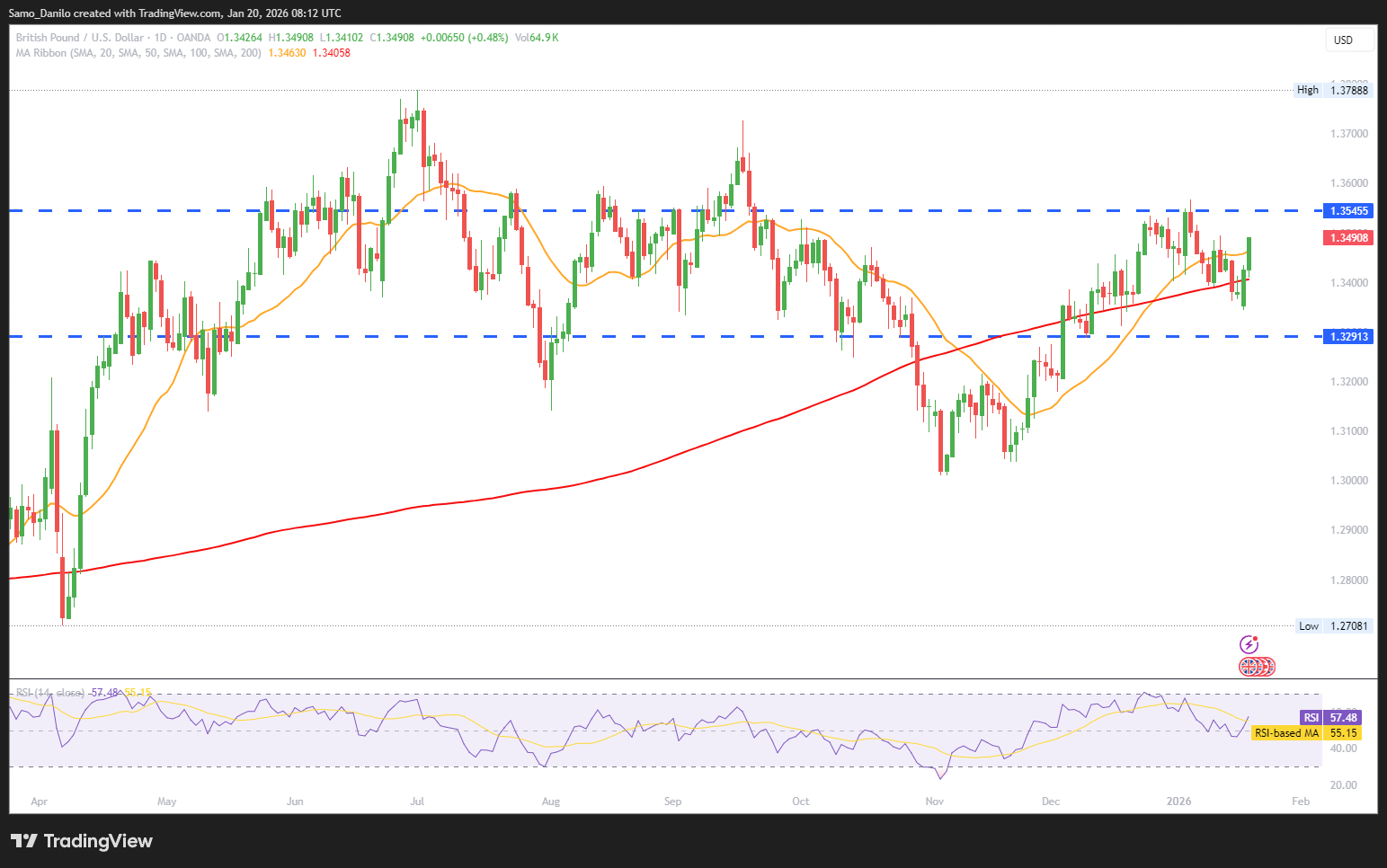This screenshot has height=868, width=1387.
Task: Click the blue 1.32913 price label
Action: pos(1348,337)
